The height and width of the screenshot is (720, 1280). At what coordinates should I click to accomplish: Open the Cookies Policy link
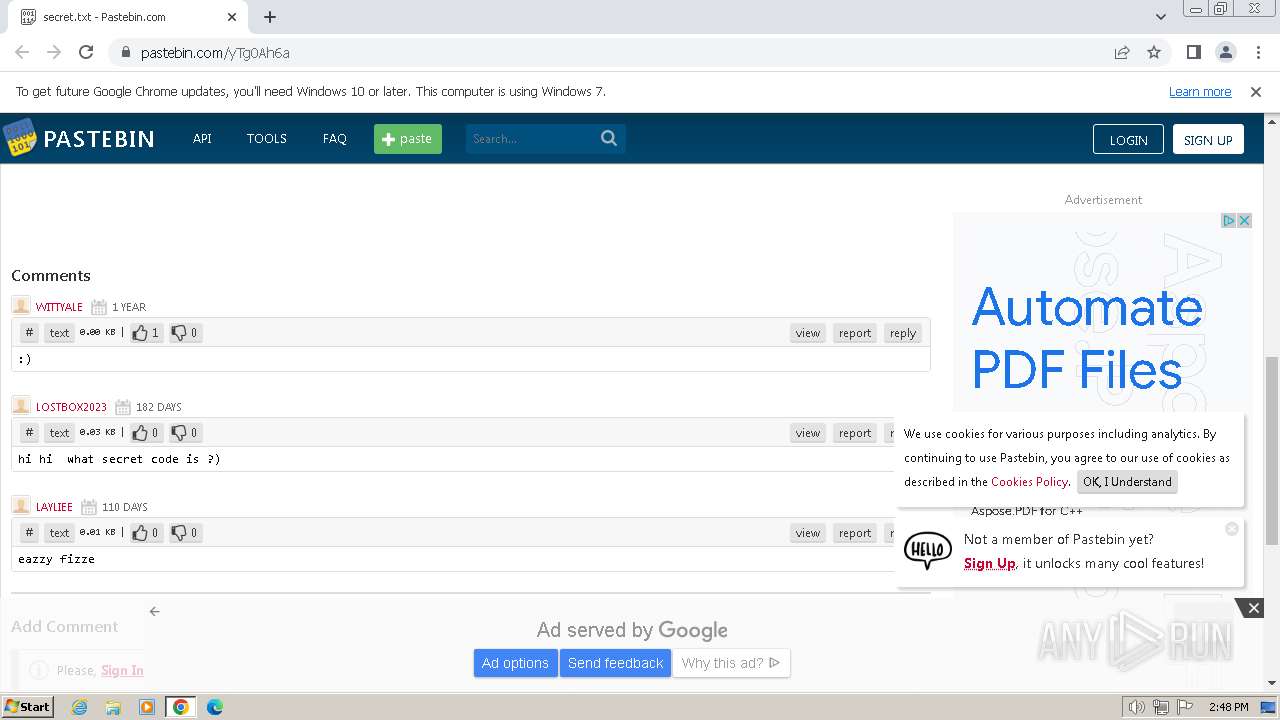pos(1029,482)
